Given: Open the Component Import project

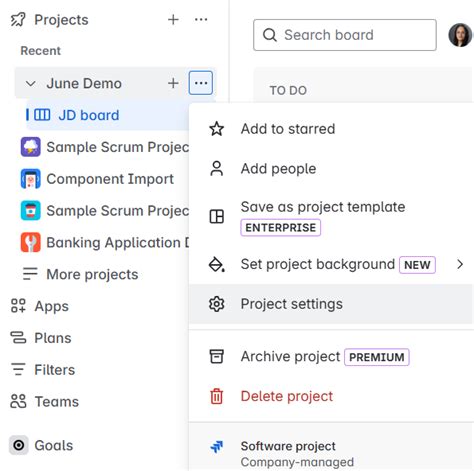Looking at the screenshot, I should coord(110,179).
